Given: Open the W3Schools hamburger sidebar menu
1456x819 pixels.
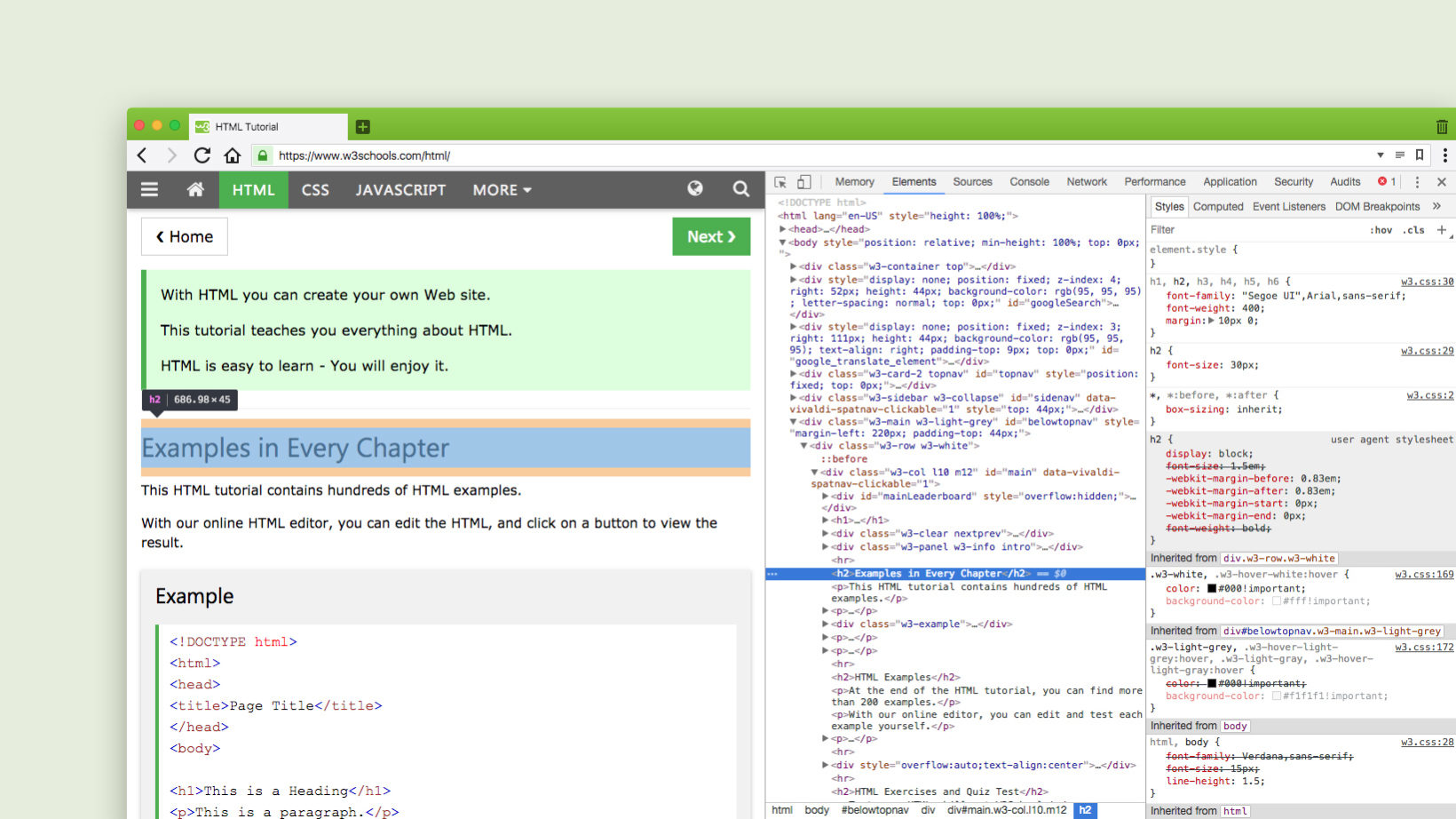Looking at the screenshot, I should coord(149,189).
